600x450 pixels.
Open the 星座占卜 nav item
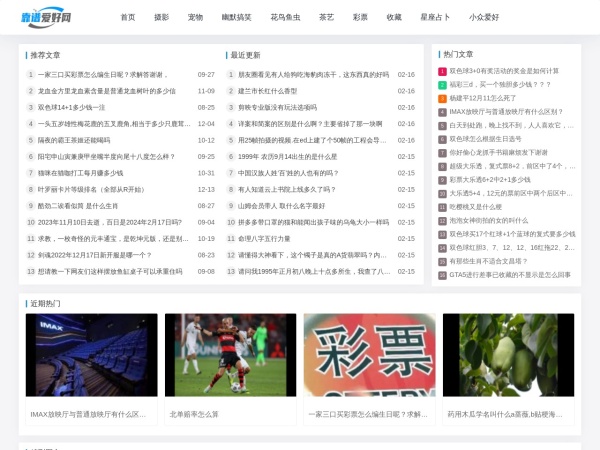pos(435,17)
